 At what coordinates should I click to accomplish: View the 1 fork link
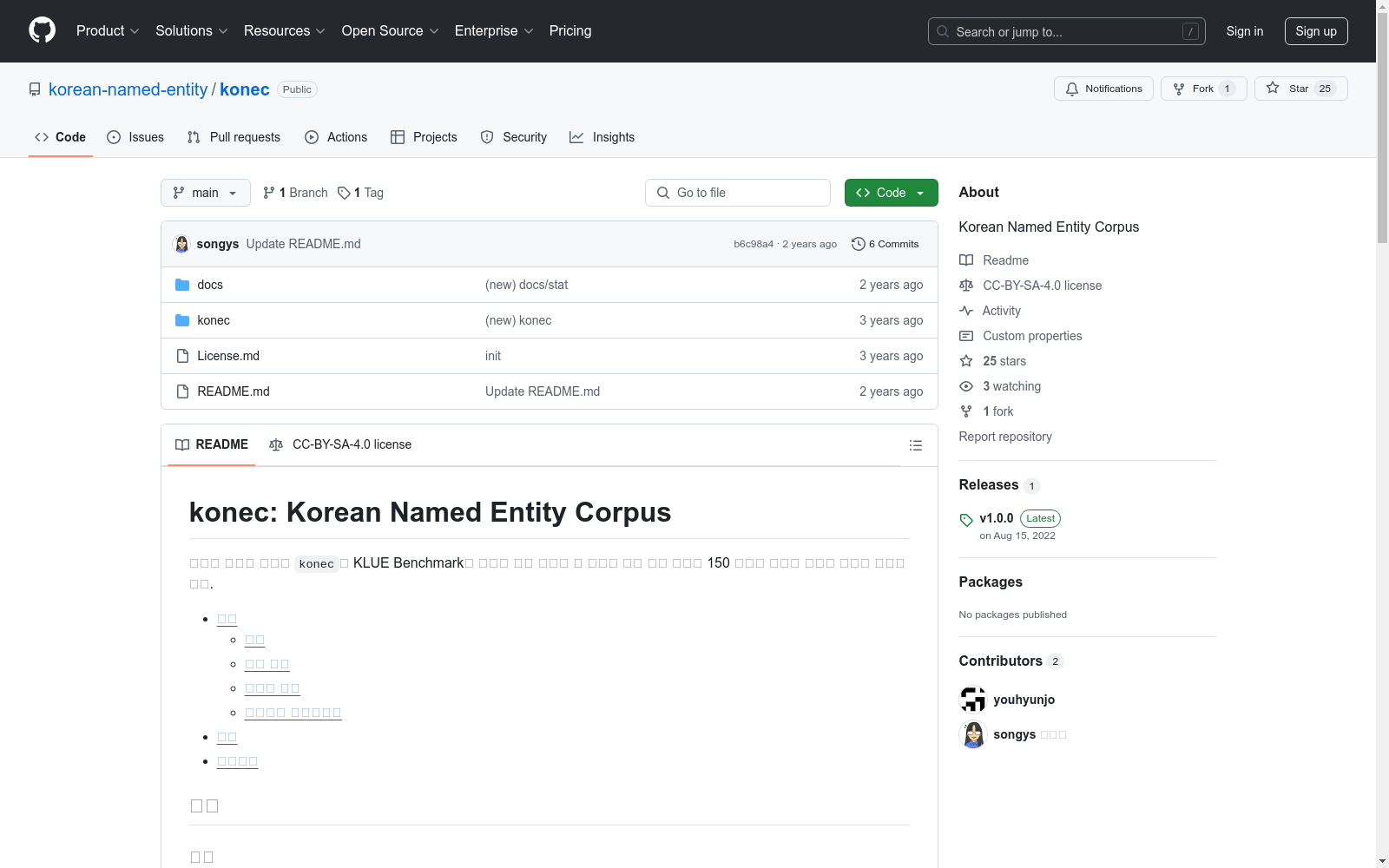(987, 411)
